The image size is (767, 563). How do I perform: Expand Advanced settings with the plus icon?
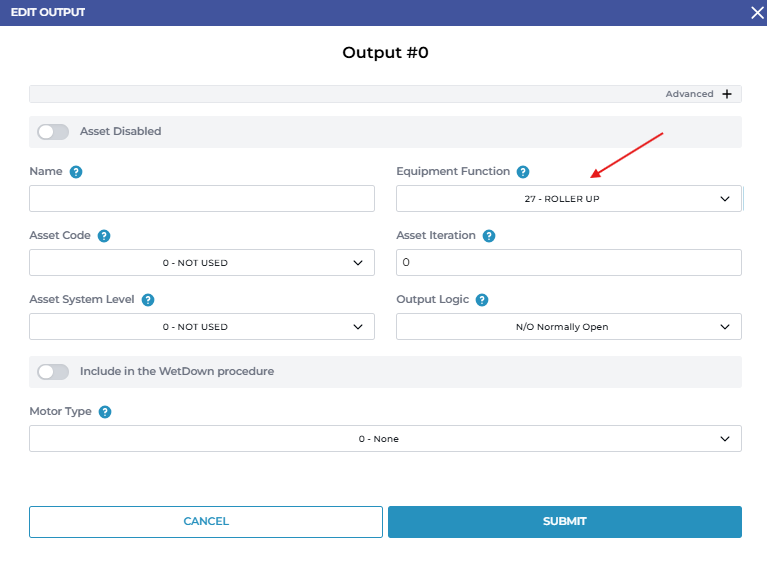pos(727,94)
